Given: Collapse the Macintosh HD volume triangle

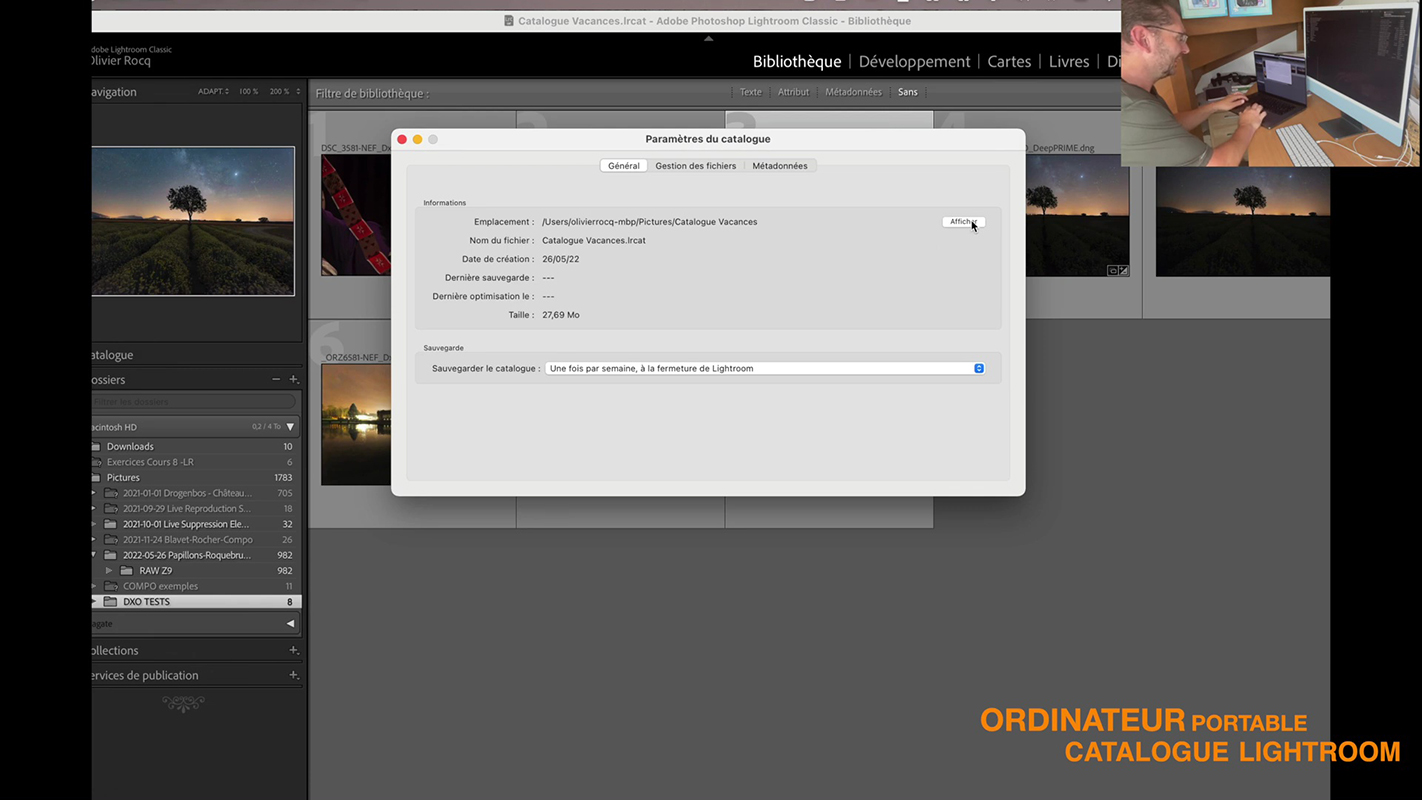Looking at the screenshot, I should (290, 427).
